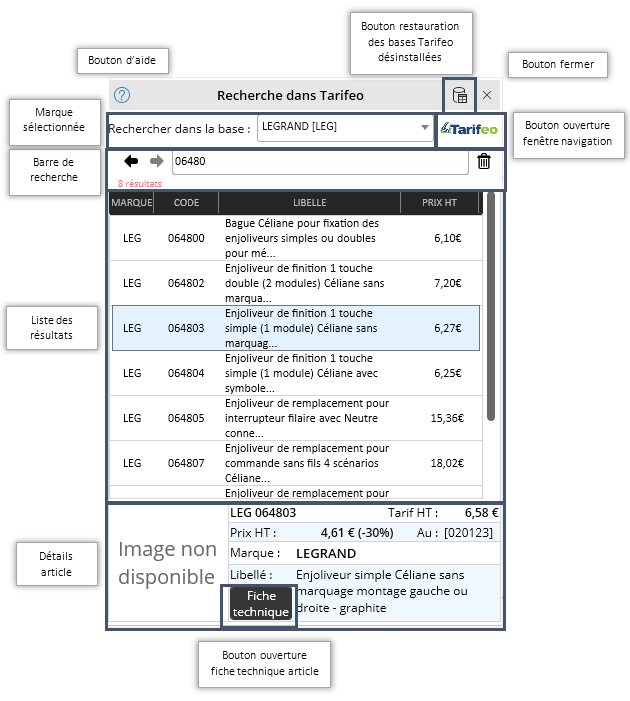Viewport: 630px width, 701px height.
Task: Click label Enjoliveur de remplacement pour commande sans fils
Action: tap(307, 463)
